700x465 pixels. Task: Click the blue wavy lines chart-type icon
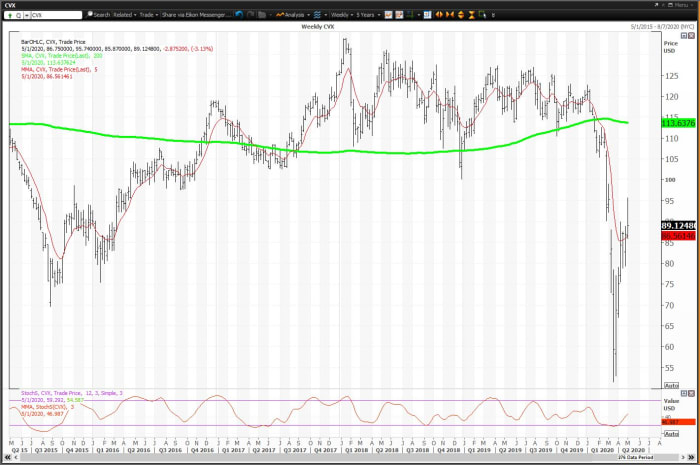coord(317,15)
